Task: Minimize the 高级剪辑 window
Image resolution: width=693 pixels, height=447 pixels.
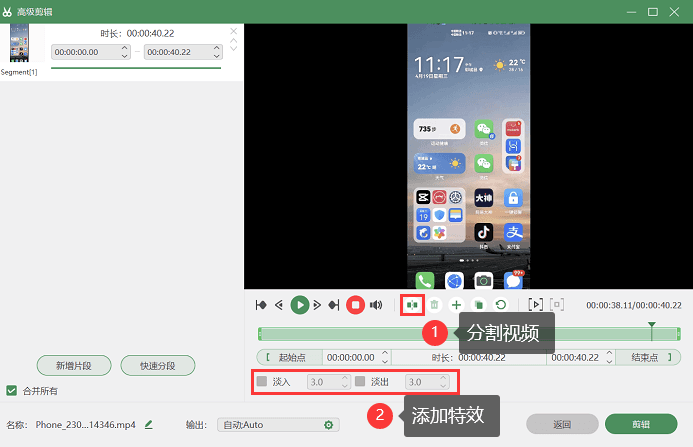Action: coord(632,12)
